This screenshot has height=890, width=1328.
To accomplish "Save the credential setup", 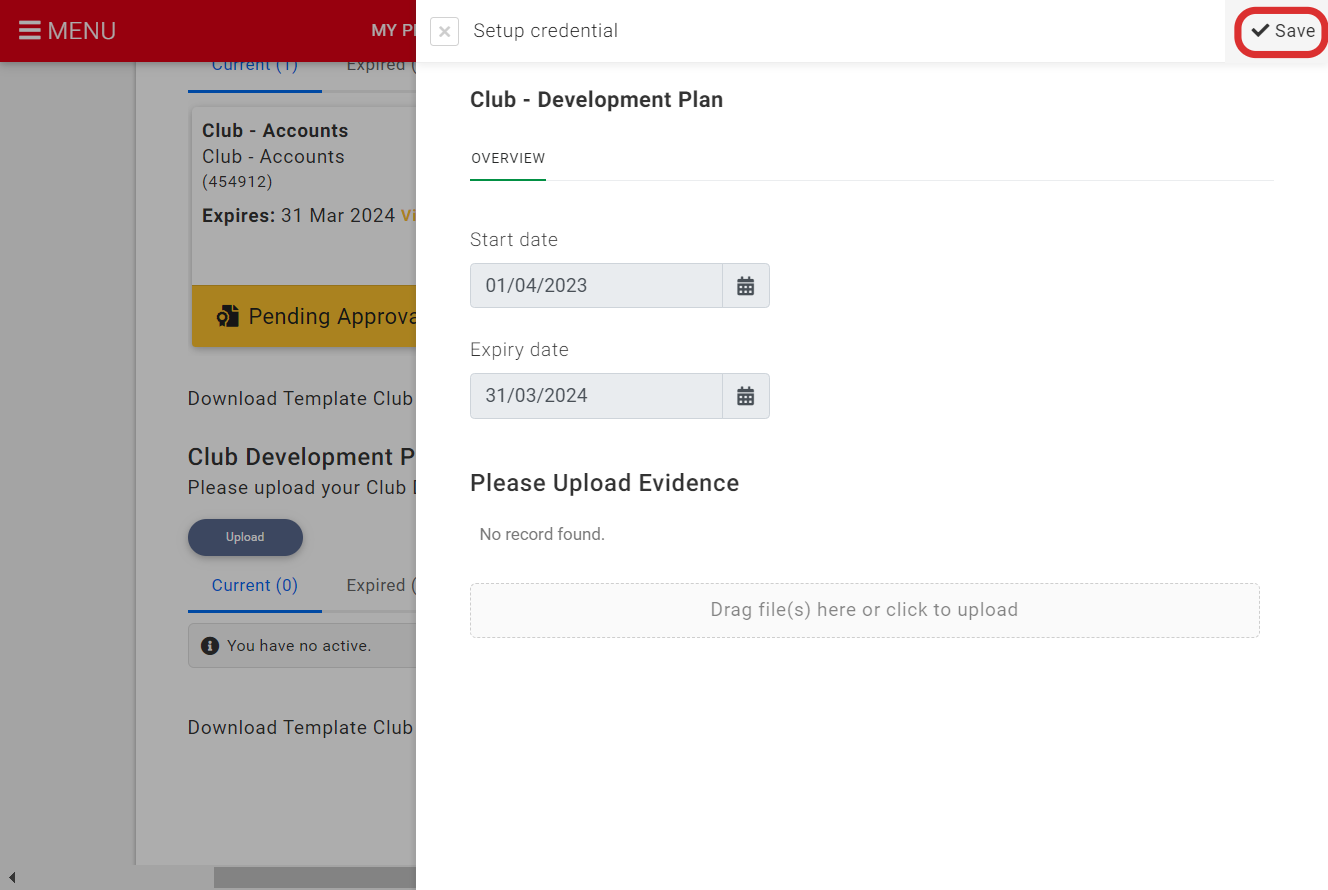I will tap(1283, 31).
